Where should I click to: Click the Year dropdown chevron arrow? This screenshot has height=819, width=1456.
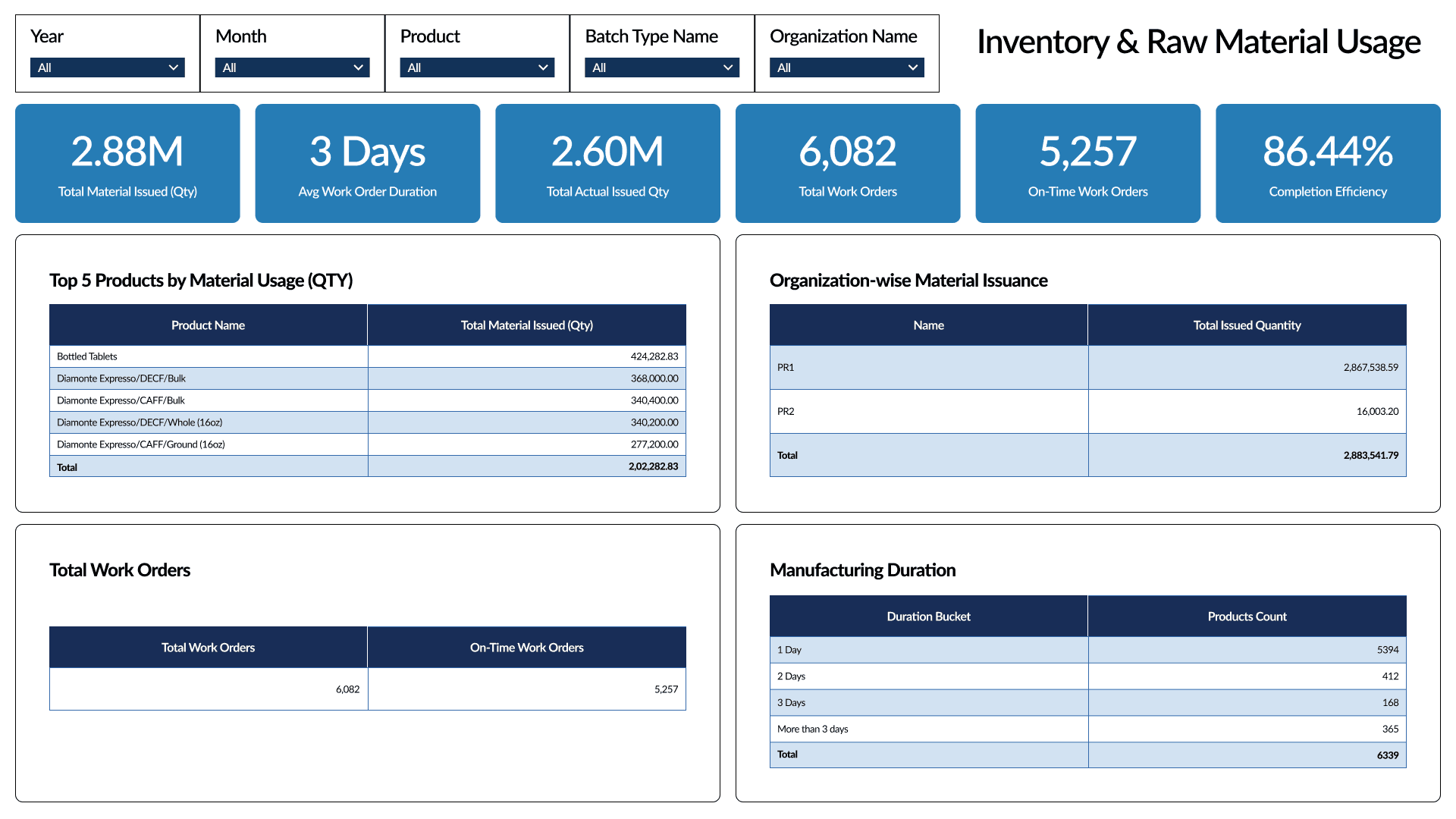pos(172,67)
